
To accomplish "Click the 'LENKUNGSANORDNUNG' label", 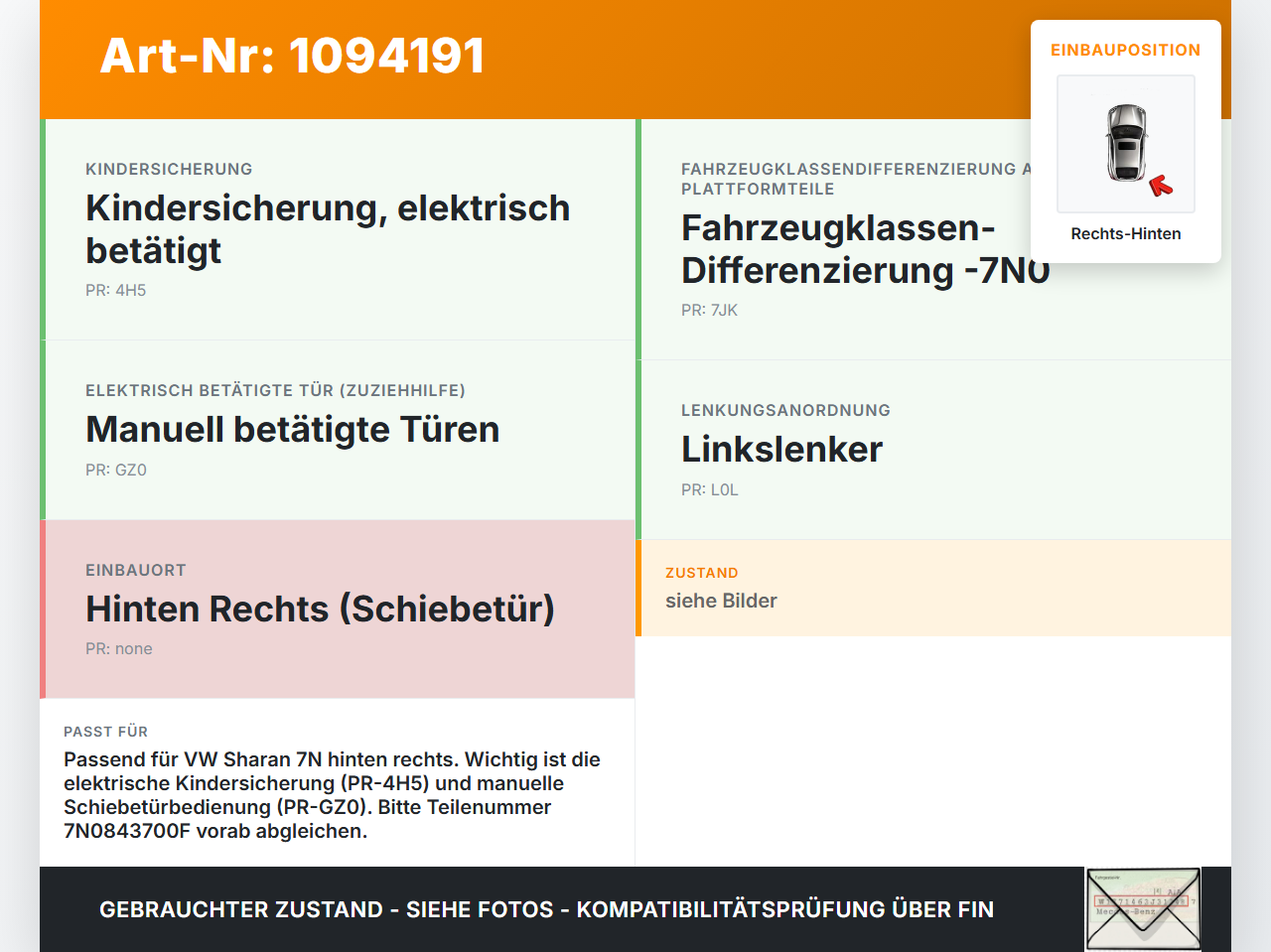I will (785, 410).
